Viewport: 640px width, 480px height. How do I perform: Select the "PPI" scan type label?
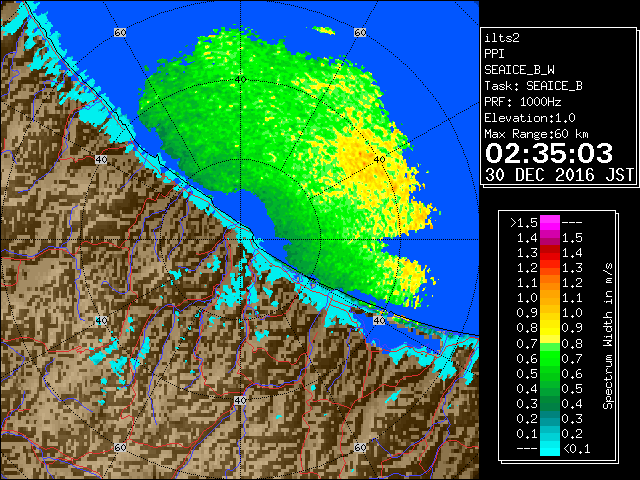(x=494, y=54)
